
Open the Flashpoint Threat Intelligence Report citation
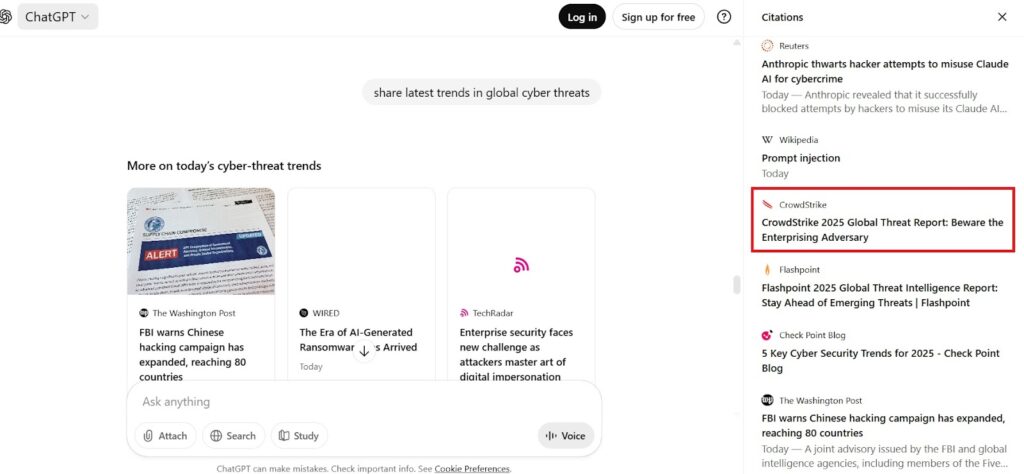885,287
